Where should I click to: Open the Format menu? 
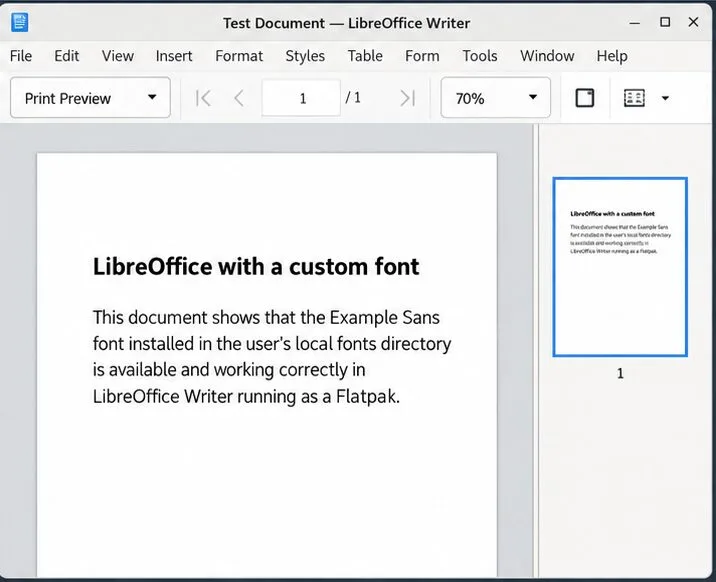click(239, 56)
